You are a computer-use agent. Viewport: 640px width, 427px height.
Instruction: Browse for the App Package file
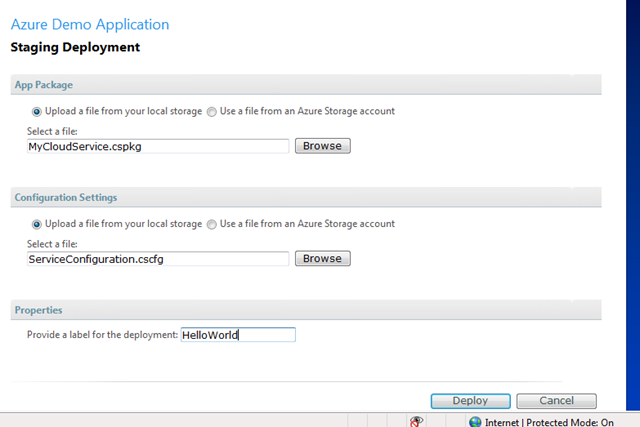(x=322, y=146)
